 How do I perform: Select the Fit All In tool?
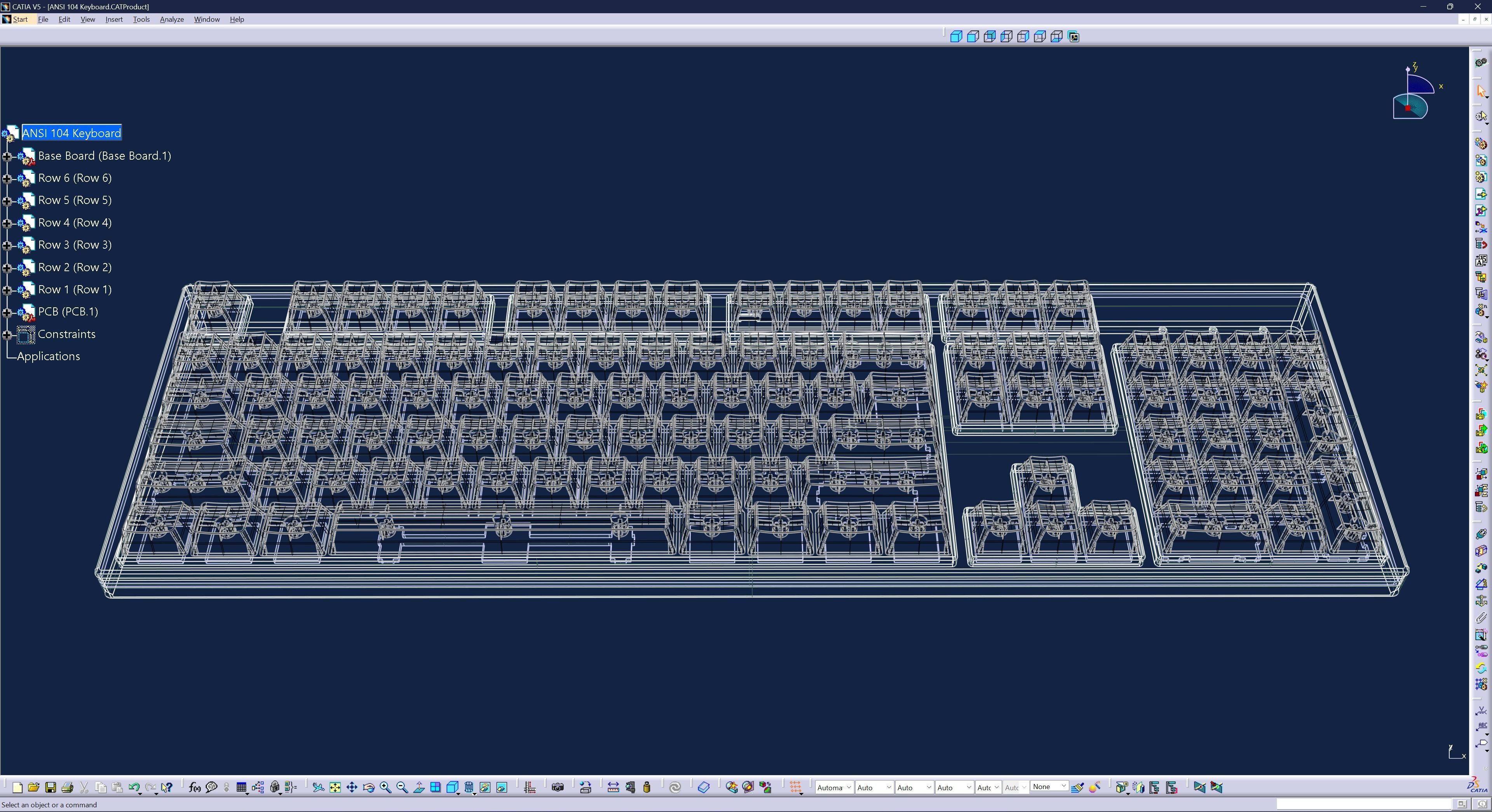335,788
